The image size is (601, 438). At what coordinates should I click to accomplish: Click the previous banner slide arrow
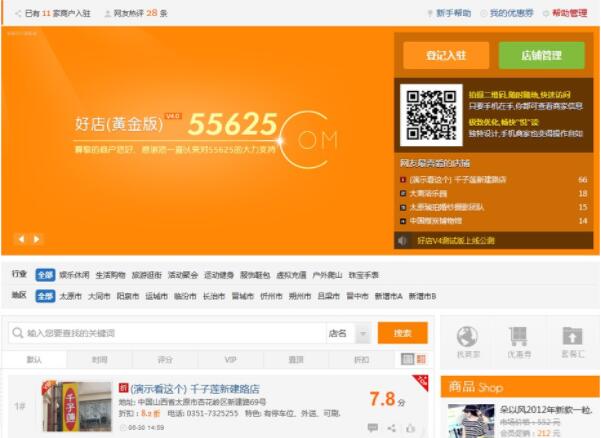21,239
